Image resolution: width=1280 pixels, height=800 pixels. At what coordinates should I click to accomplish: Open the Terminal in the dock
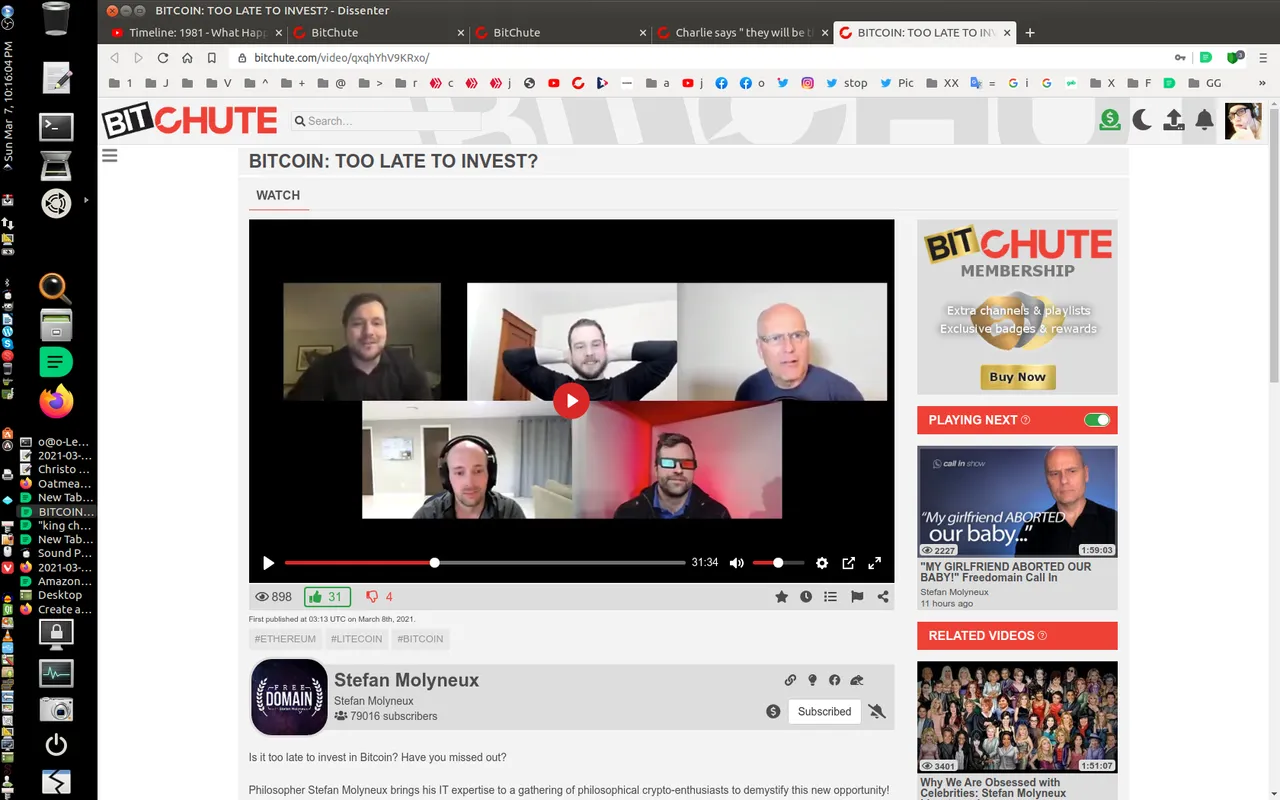tap(56, 127)
